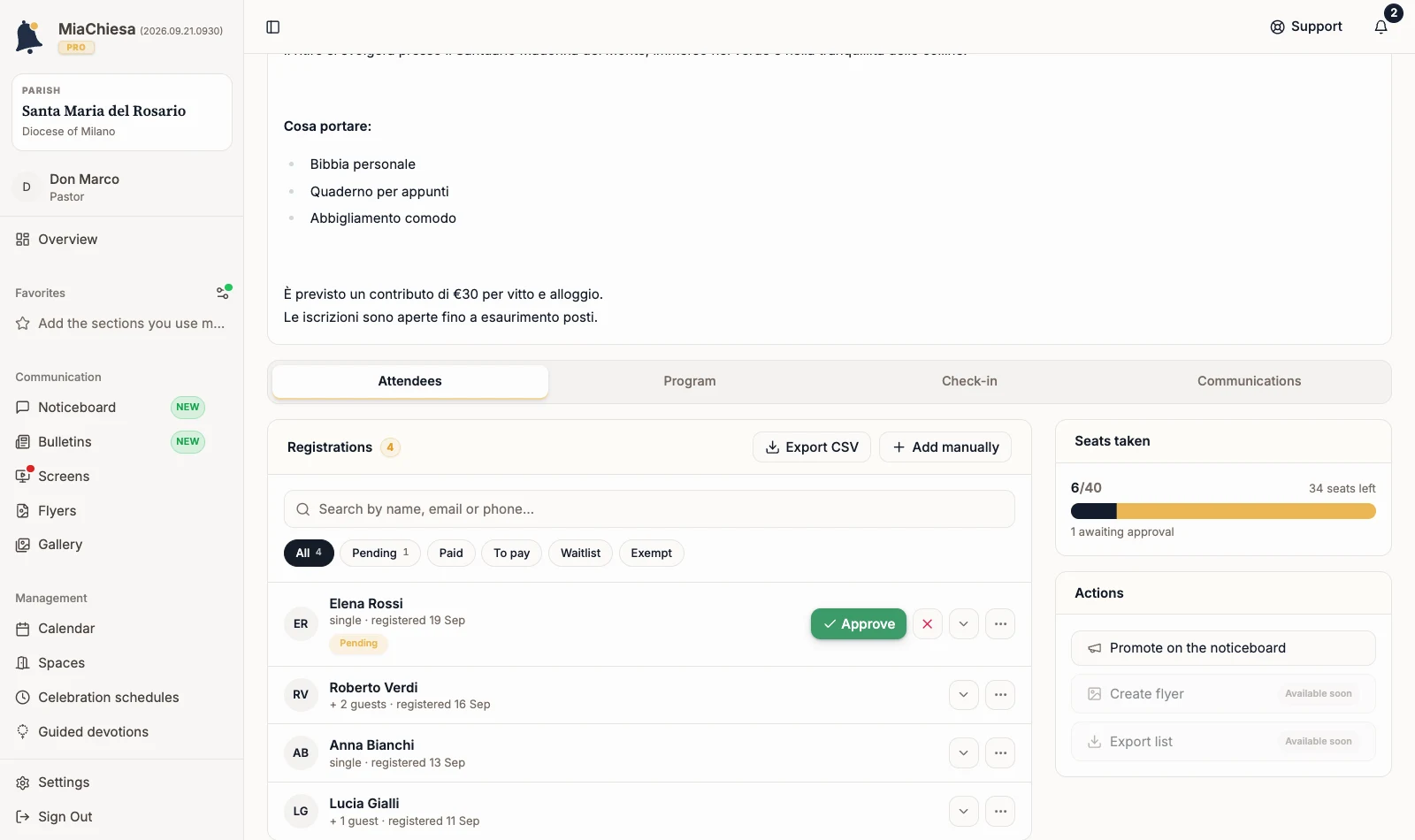Open the notifications bell
1415x840 pixels.
click(x=1381, y=27)
